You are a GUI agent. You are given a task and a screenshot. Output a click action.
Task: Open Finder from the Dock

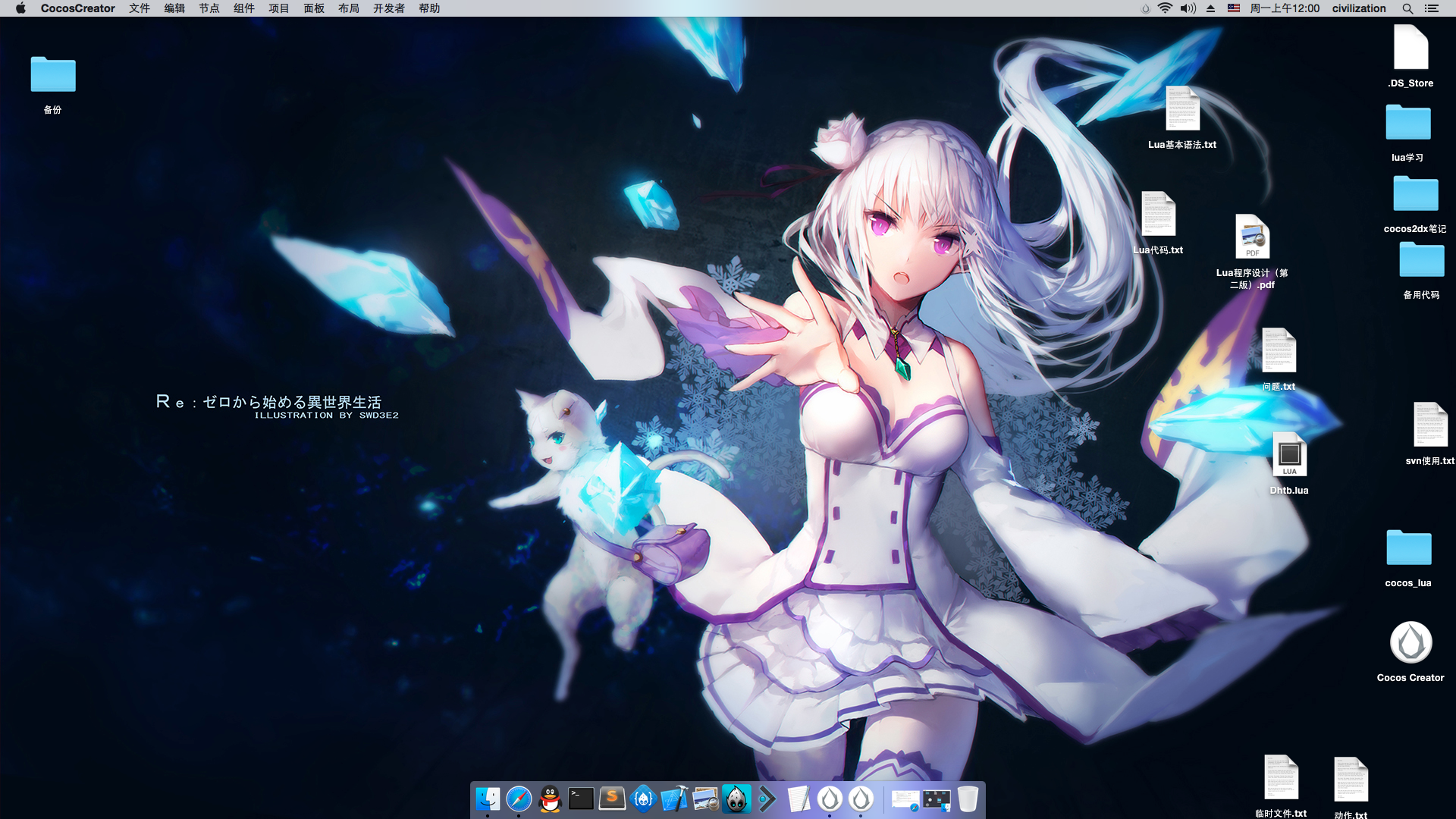point(488,799)
